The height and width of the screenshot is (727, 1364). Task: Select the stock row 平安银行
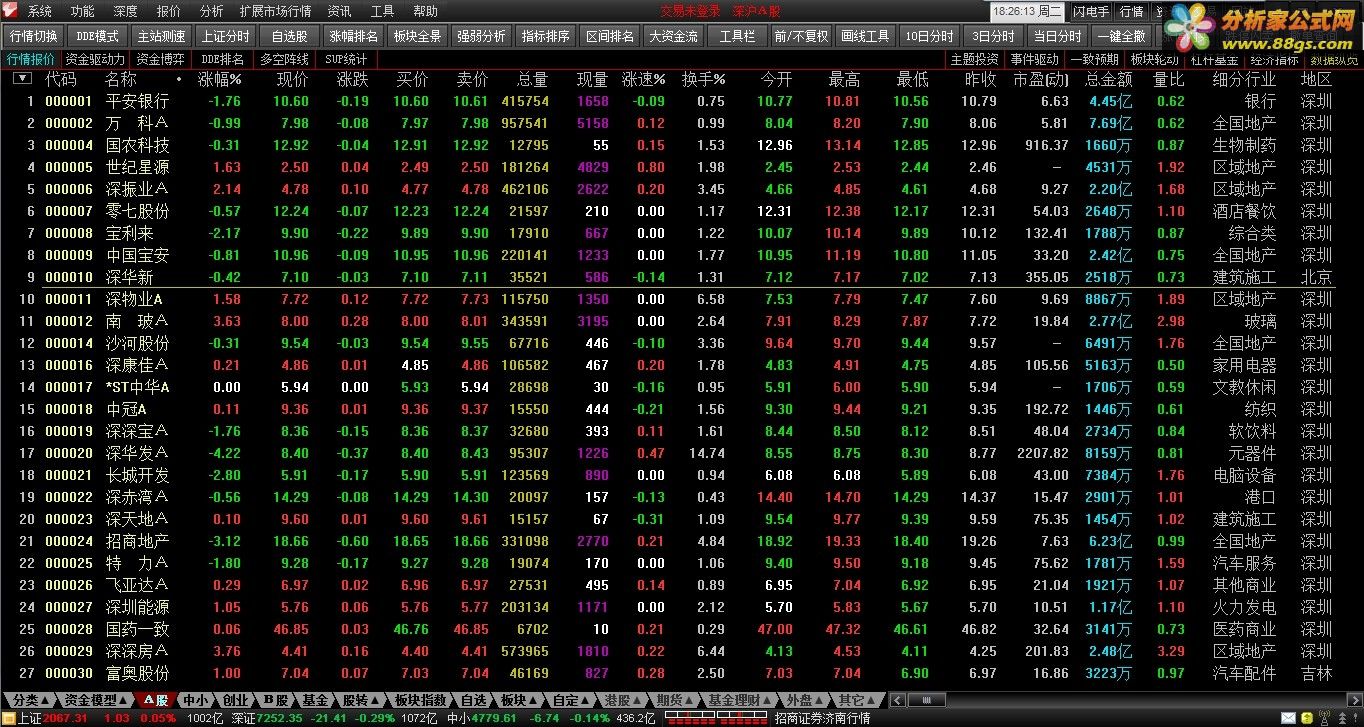click(x=682, y=101)
